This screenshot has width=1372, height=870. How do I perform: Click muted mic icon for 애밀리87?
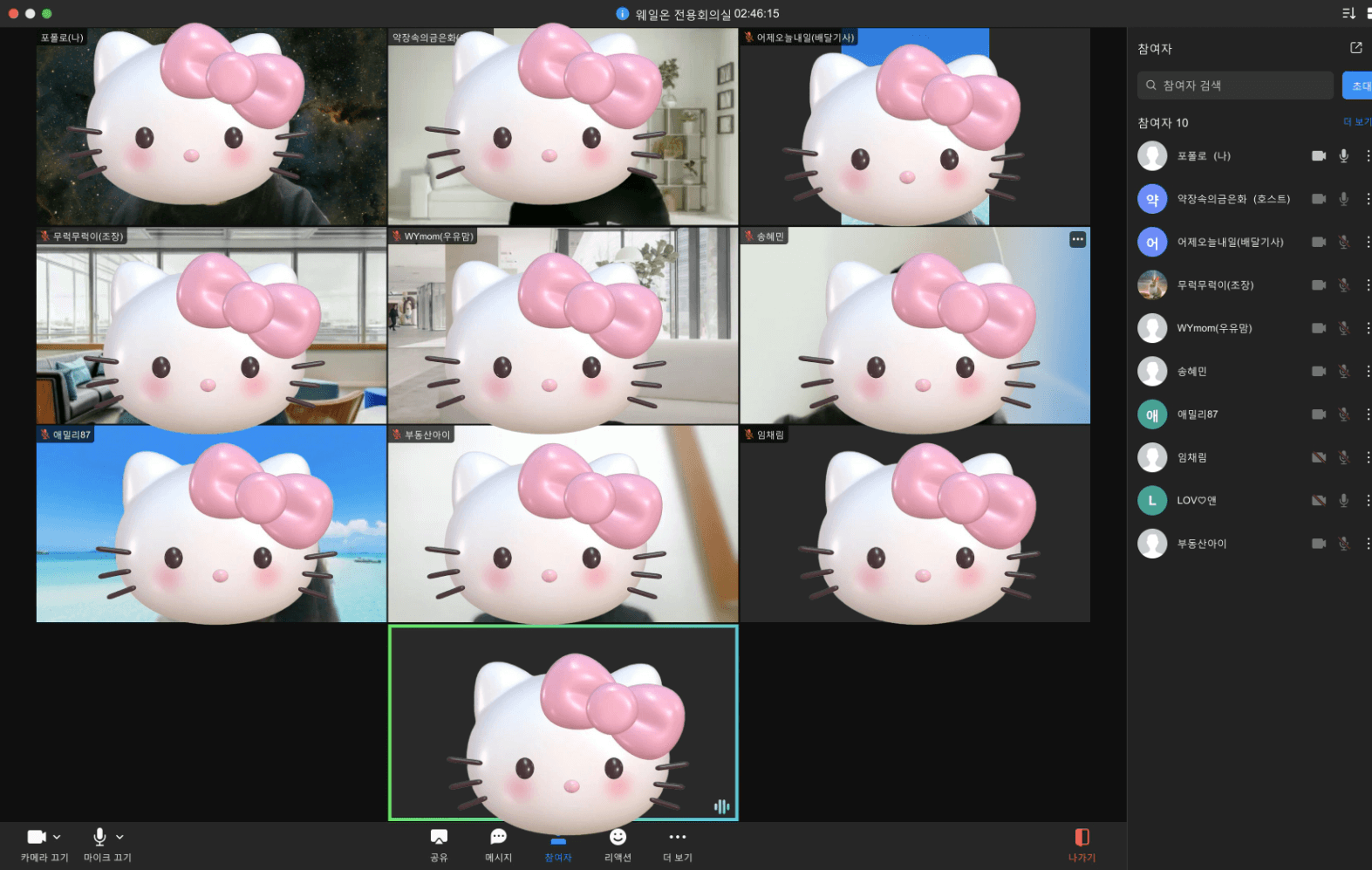tap(1344, 414)
